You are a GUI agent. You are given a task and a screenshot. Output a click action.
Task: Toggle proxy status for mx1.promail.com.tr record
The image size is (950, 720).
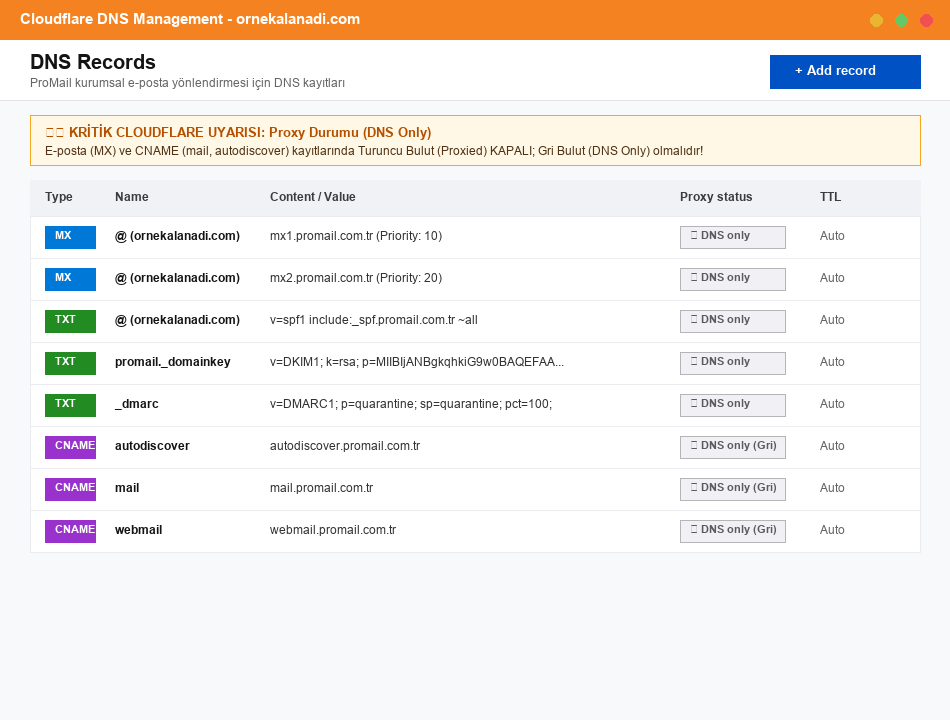tap(732, 237)
